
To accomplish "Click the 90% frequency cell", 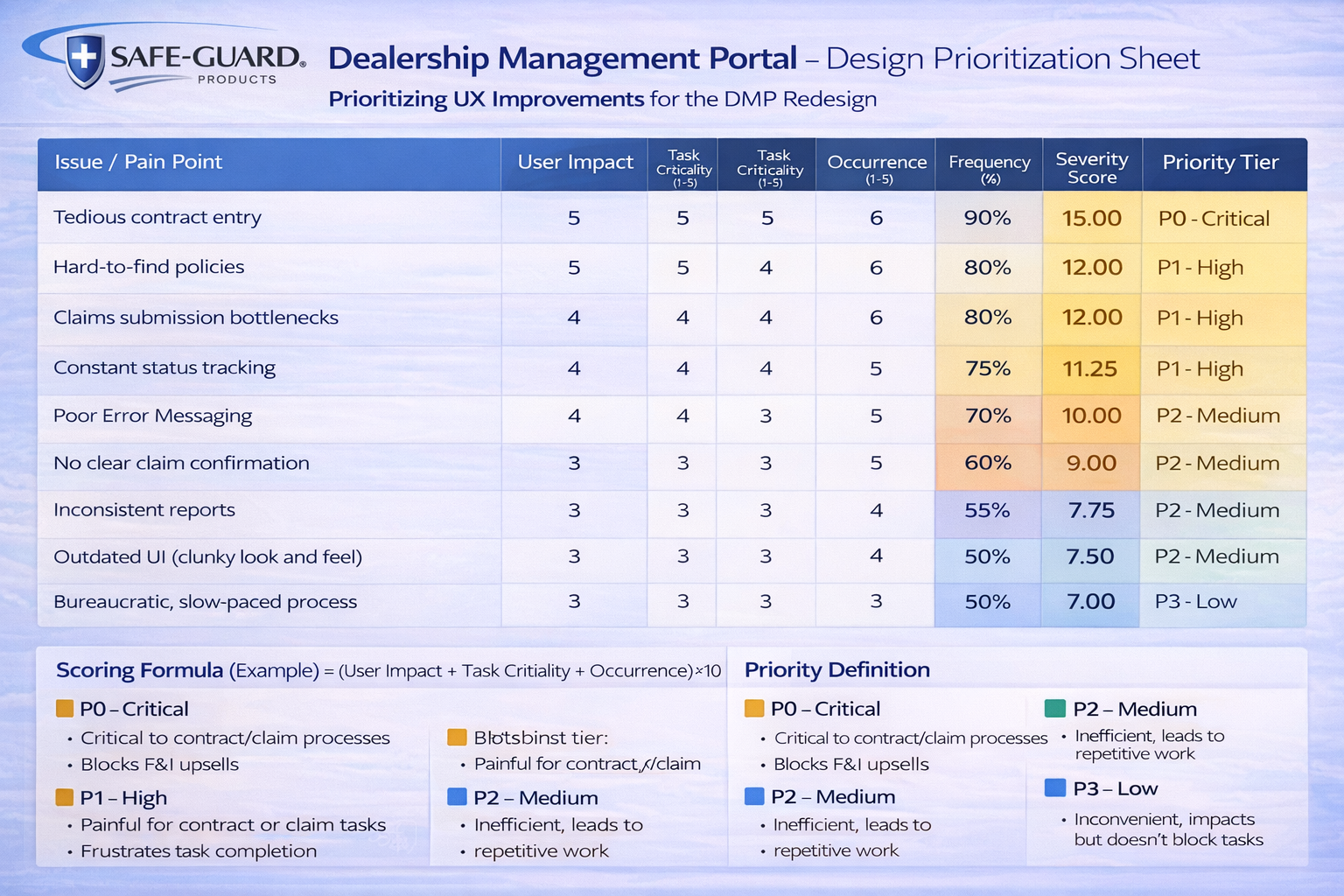I will point(987,218).
